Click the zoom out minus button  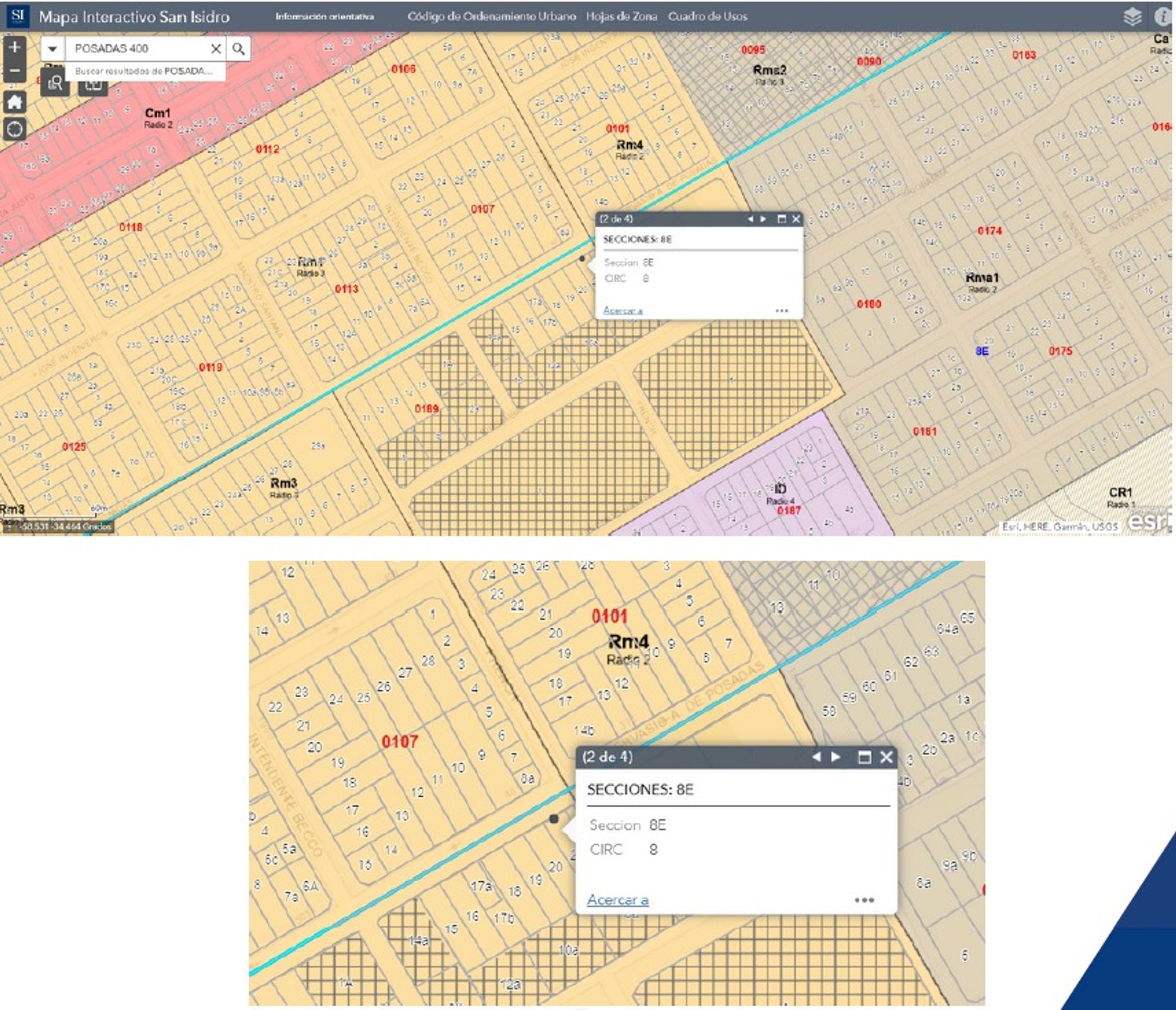tap(15, 70)
